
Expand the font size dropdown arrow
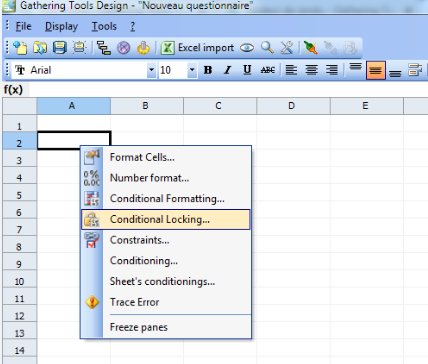192,70
